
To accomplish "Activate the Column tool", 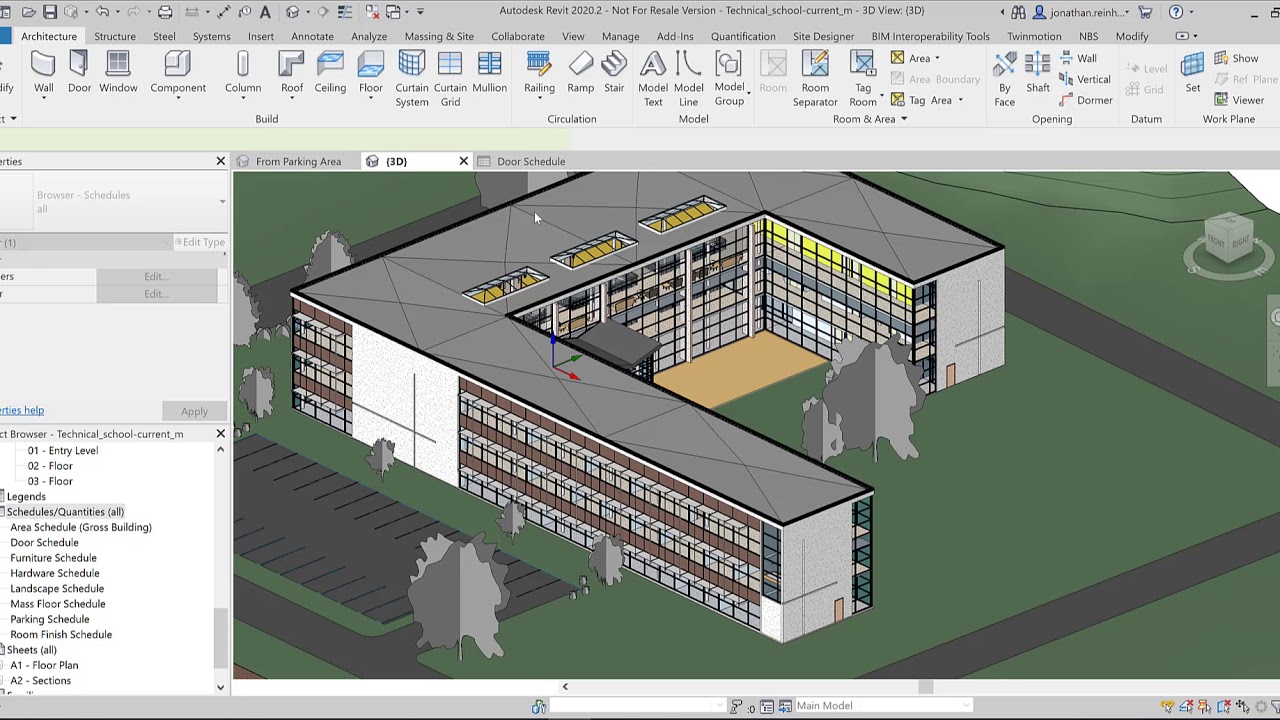I will (243, 73).
